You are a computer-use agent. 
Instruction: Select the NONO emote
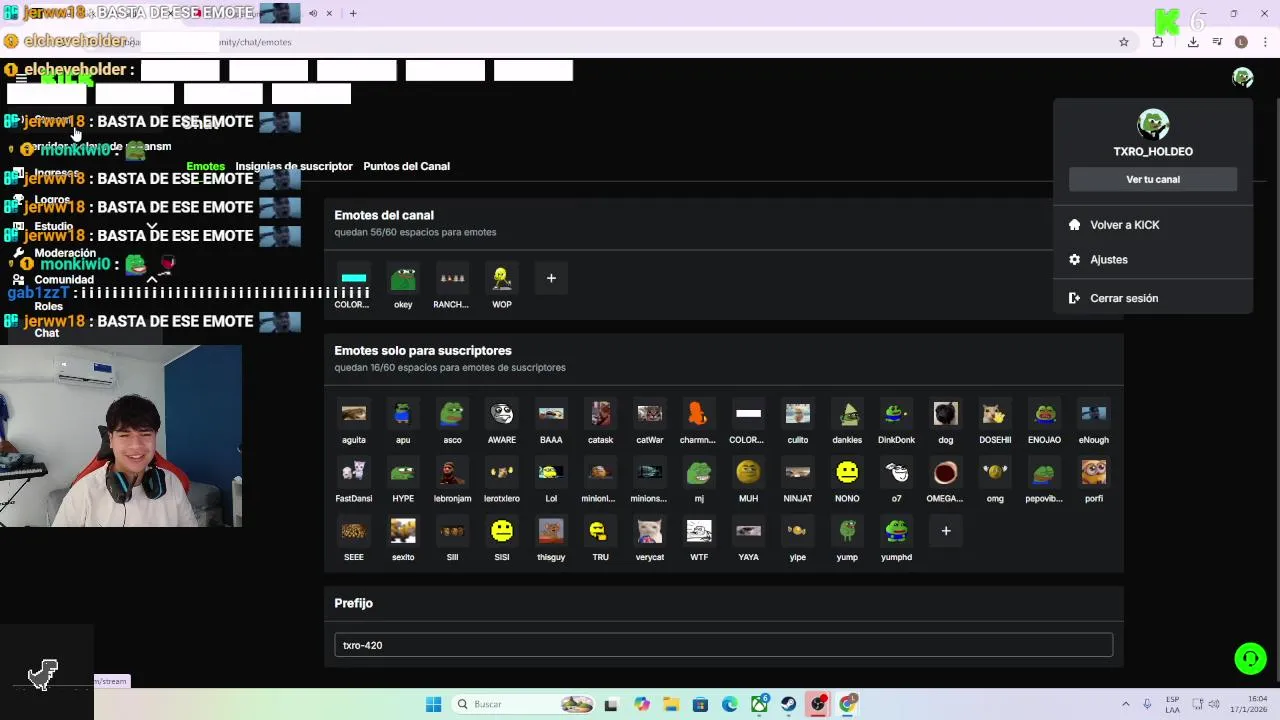coord(847,472)
